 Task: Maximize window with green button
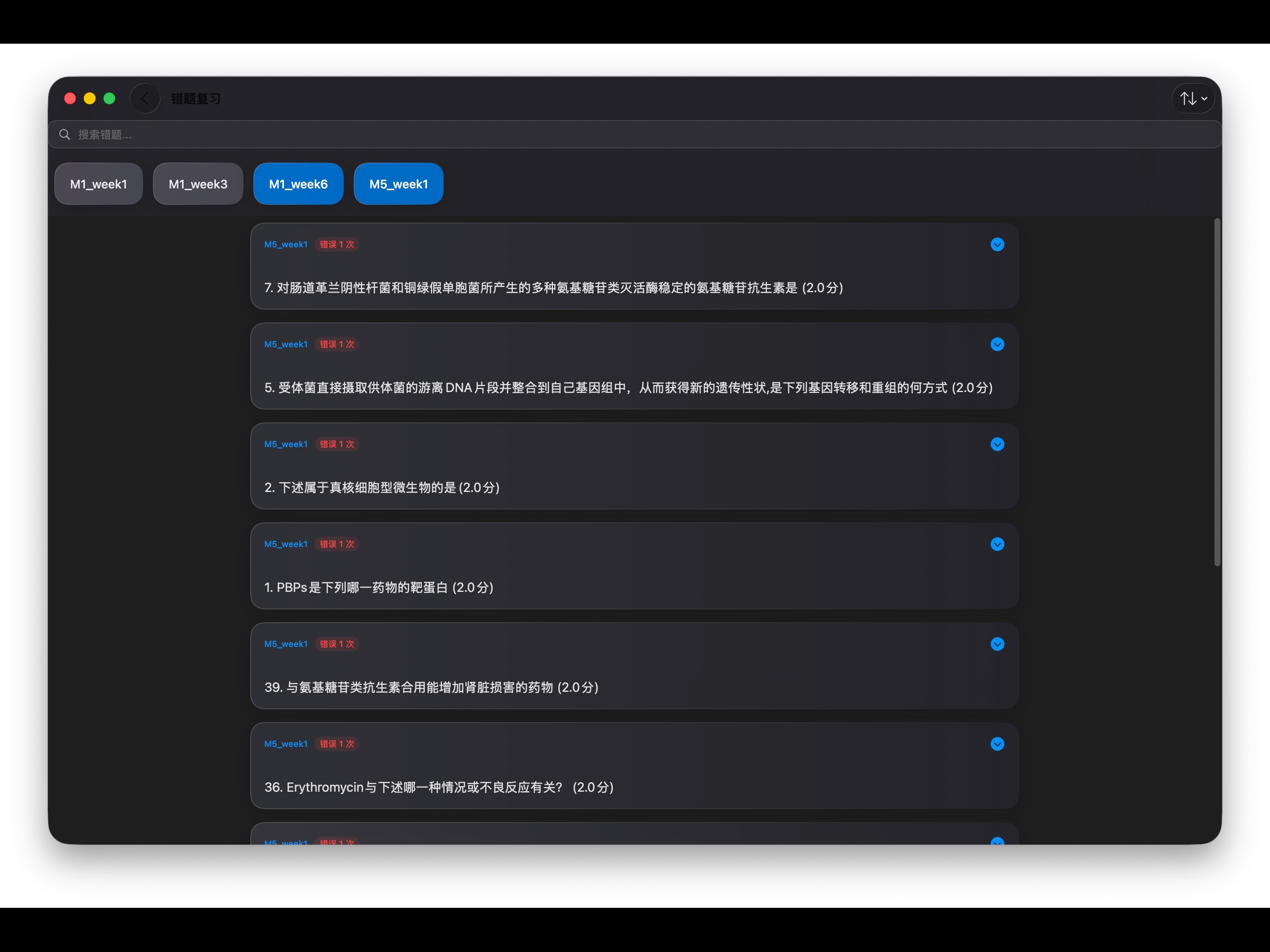(109, 99)
